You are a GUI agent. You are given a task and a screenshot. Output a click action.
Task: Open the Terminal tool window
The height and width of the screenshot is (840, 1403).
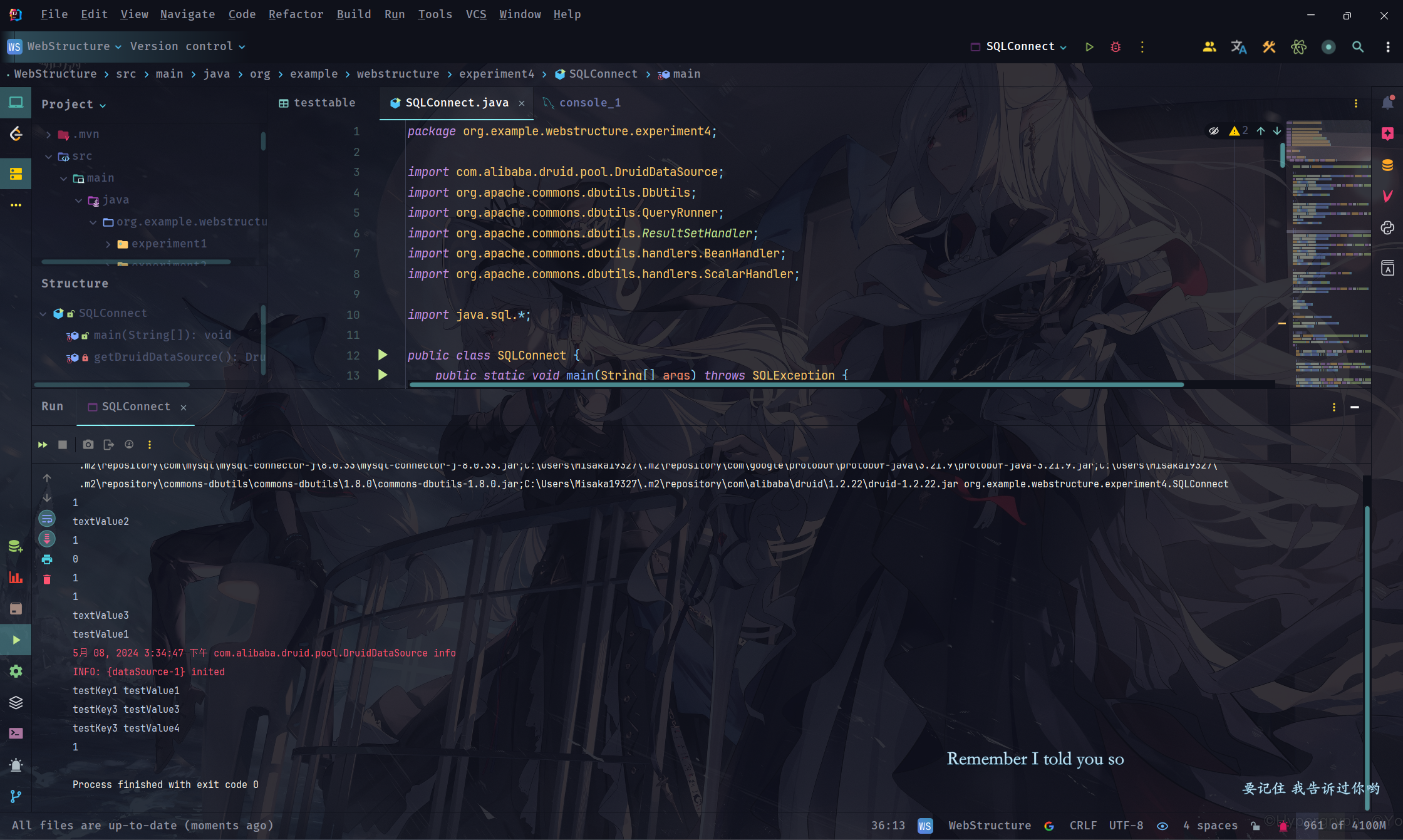(x=16, y=734)
